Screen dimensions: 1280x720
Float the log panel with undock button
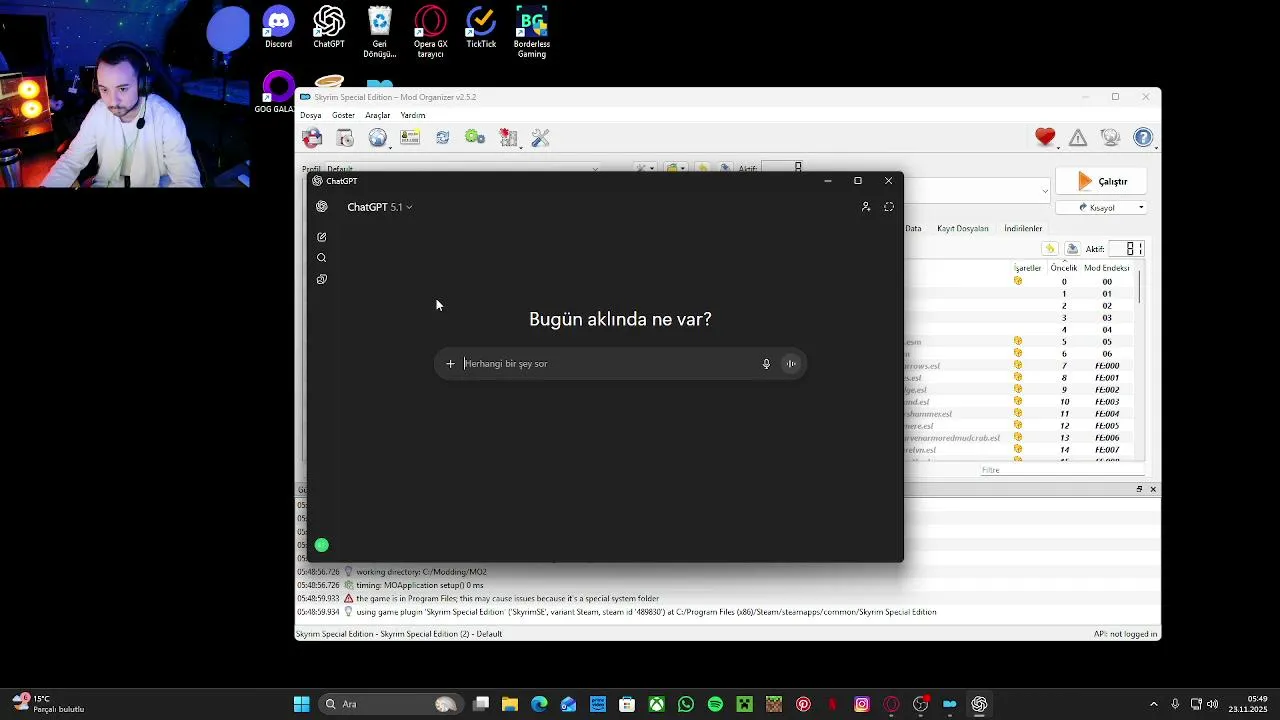pyautogui.click(x=1139, y=489)
